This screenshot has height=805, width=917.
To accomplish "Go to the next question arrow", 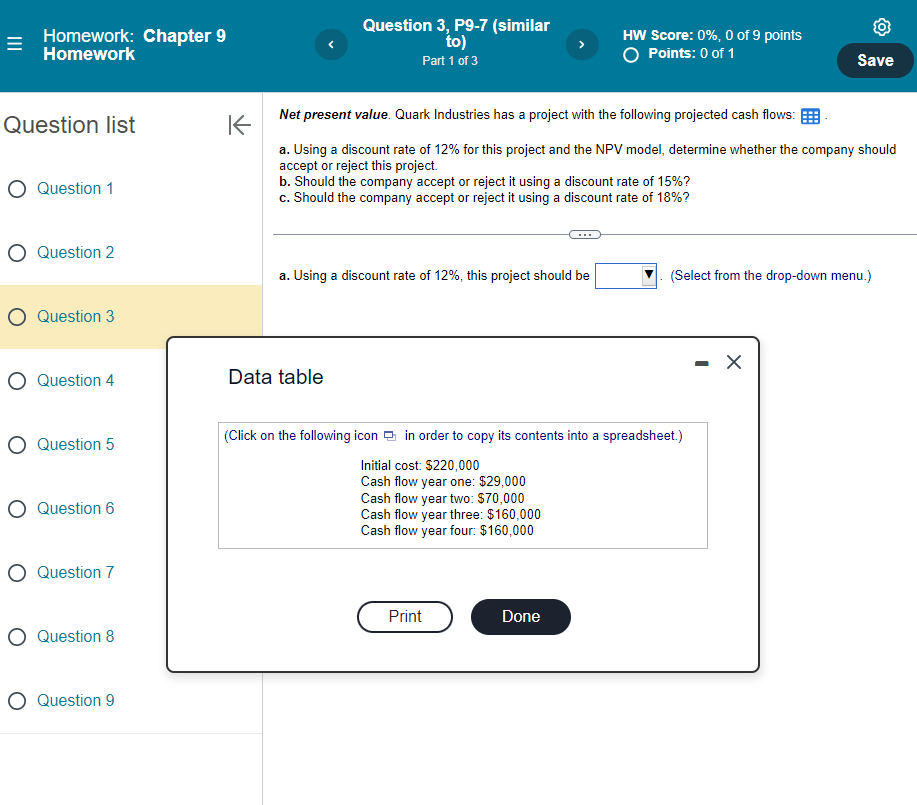I will [x=582, y=44].
